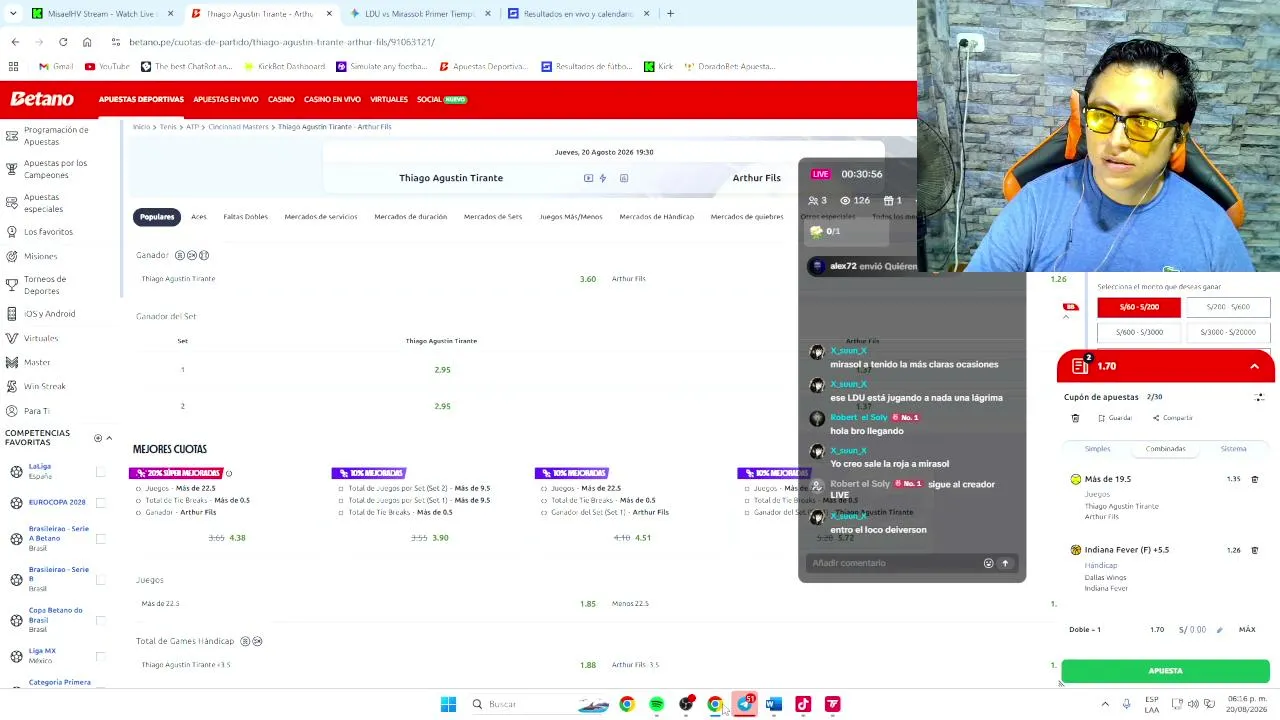Switch to the Faltas Dobles tab

point(245,217)
